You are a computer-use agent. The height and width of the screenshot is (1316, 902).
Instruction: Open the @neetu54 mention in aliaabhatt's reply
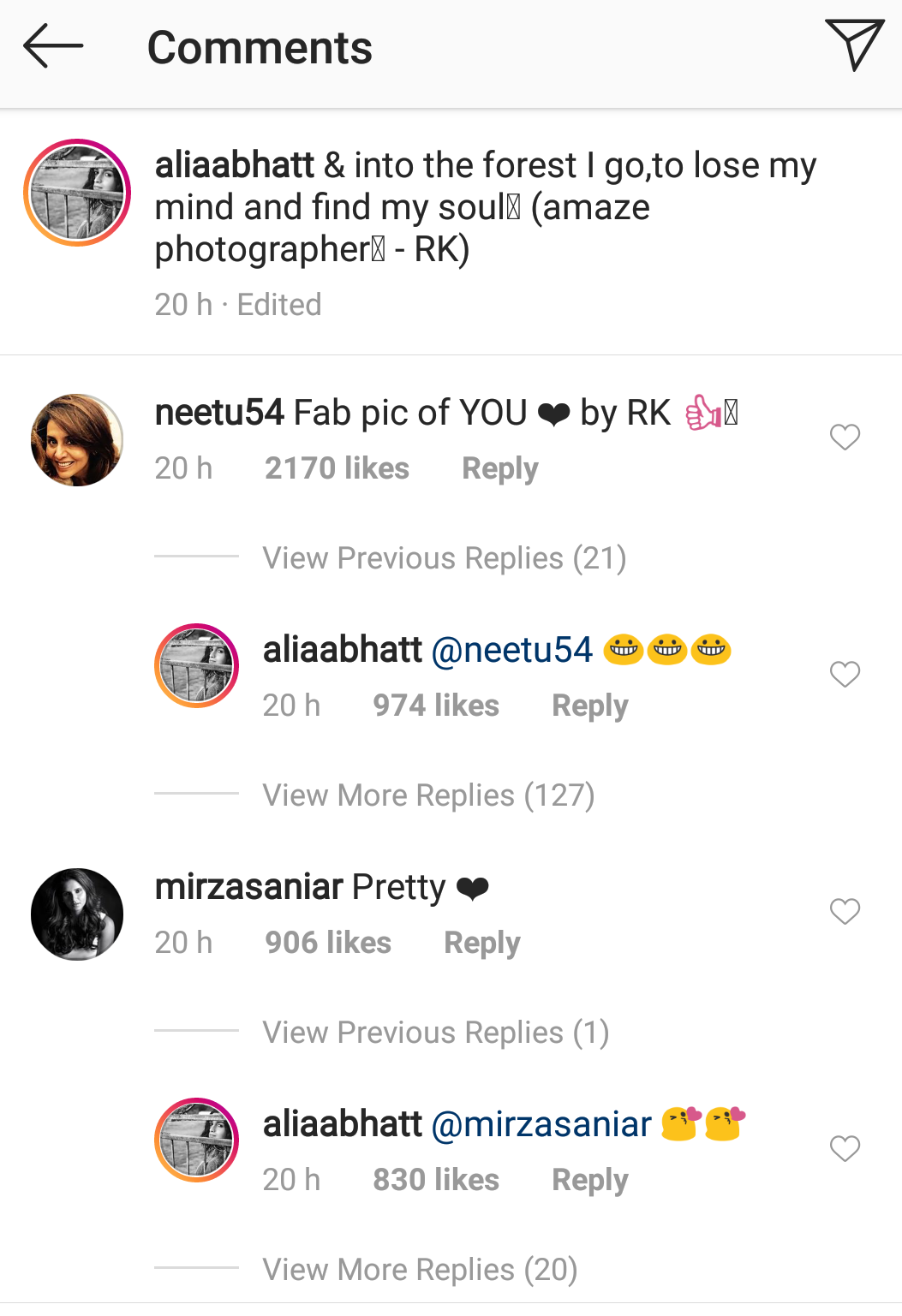[x=511, y=649]
